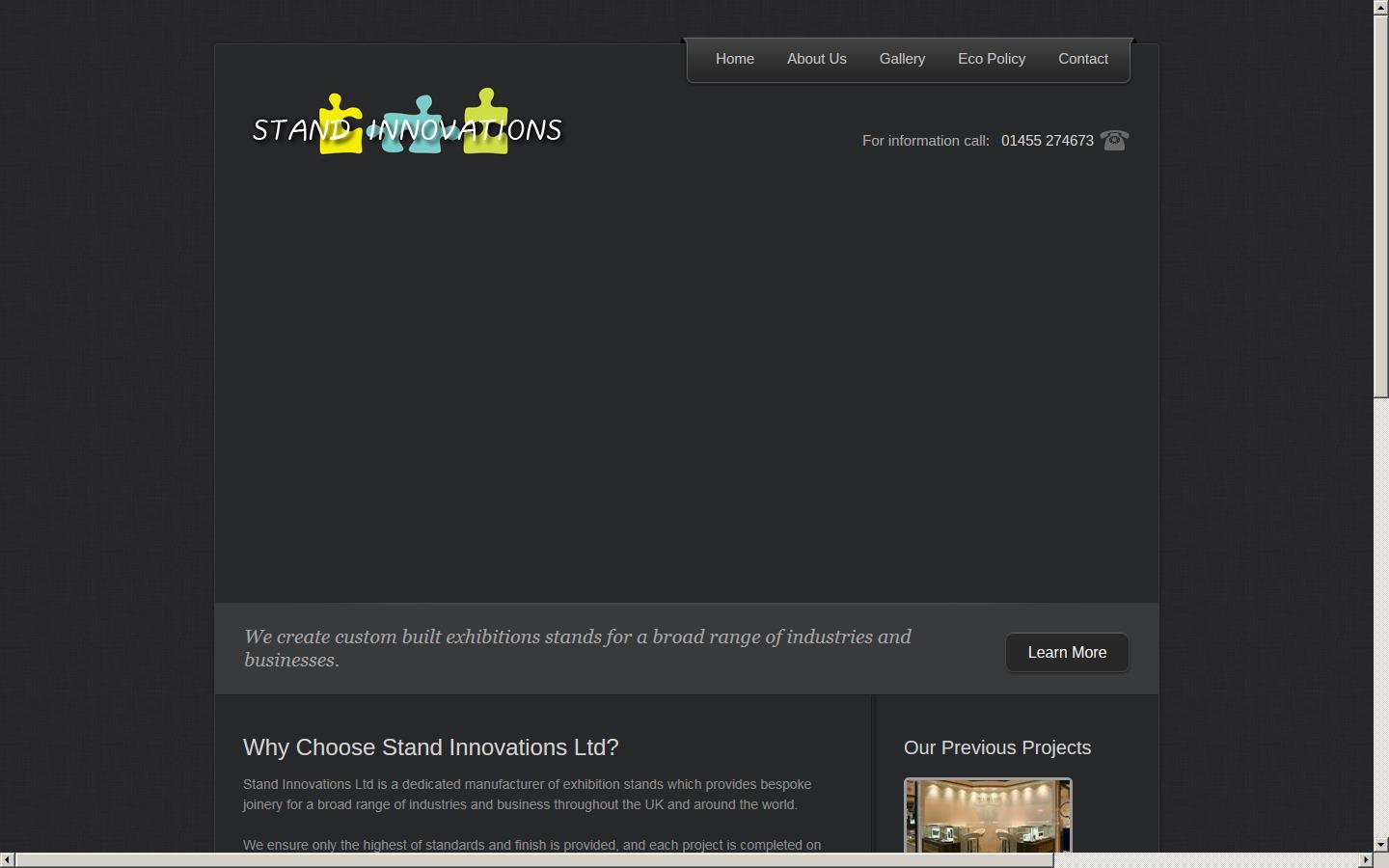Open the Gallery menu item
The image size is (1389, 868).
click(x=902, y=59)
